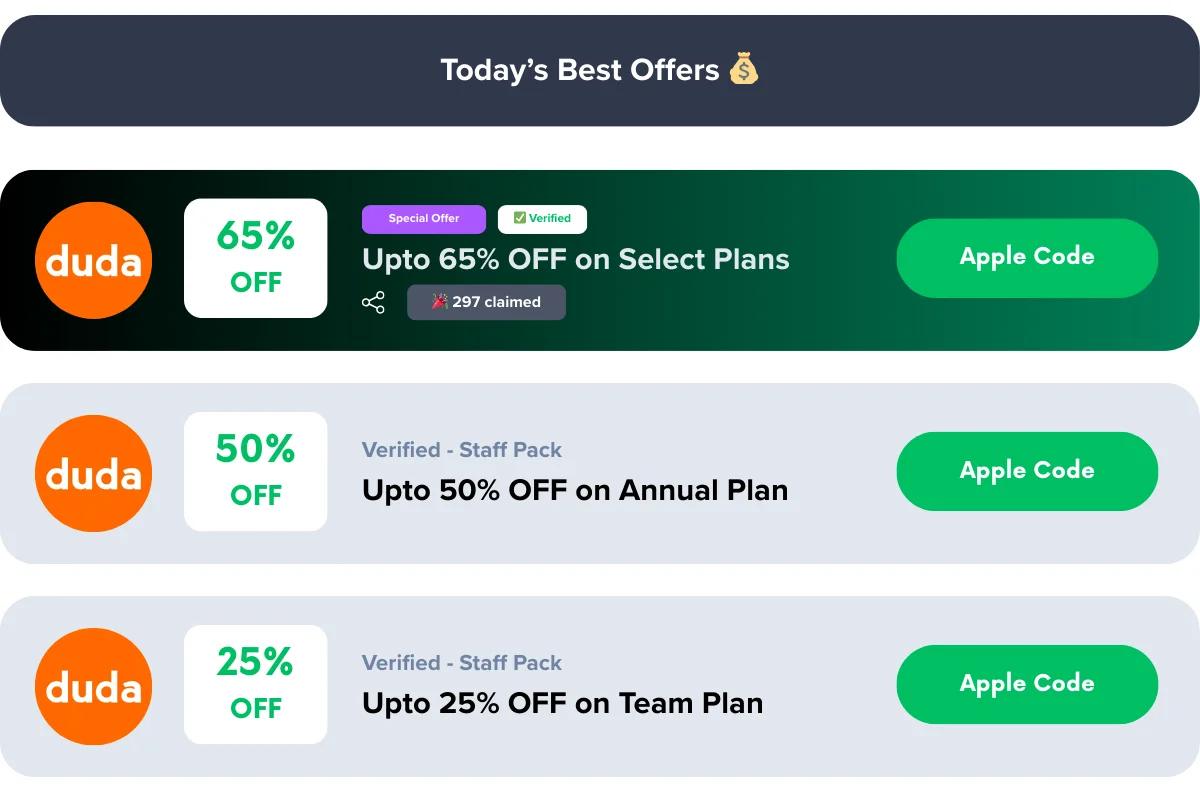Click the share icon in 65% offer

pyautogui.click(x=373, y=303)
